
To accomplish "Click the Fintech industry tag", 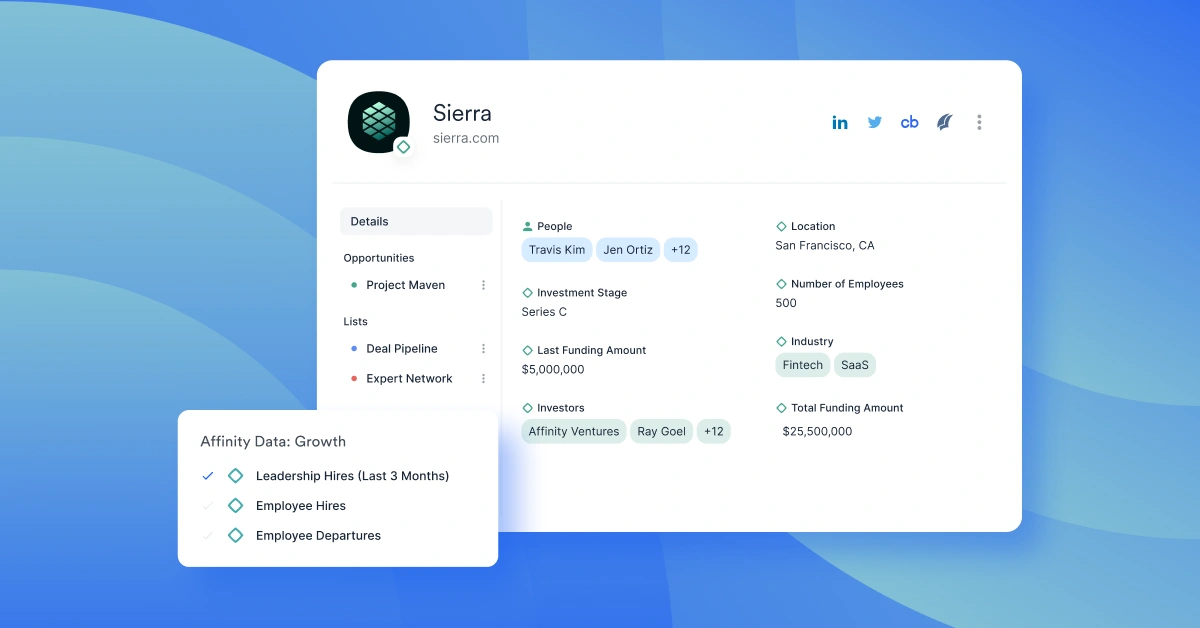I will pos(803,365).
